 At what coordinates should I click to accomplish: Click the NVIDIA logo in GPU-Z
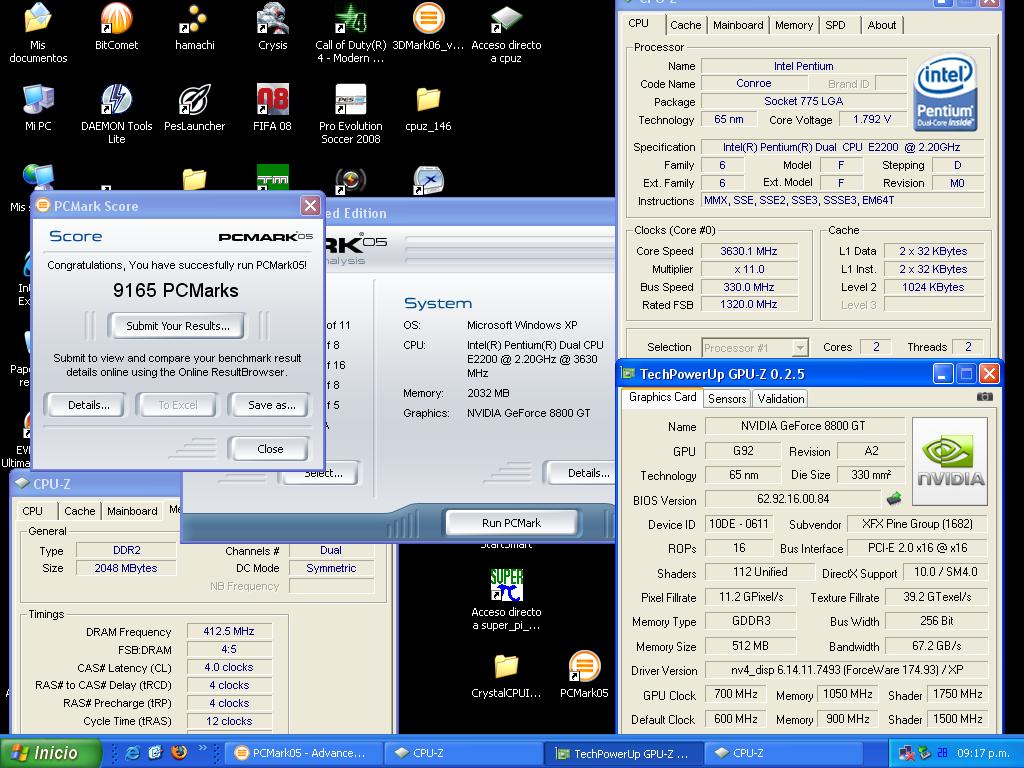(950, 461)
